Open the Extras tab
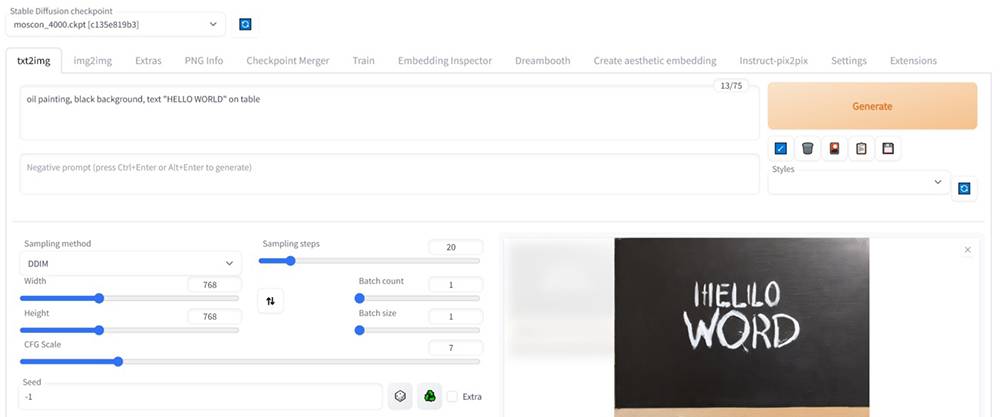The image size is (1000, 417). pos(148,61)
